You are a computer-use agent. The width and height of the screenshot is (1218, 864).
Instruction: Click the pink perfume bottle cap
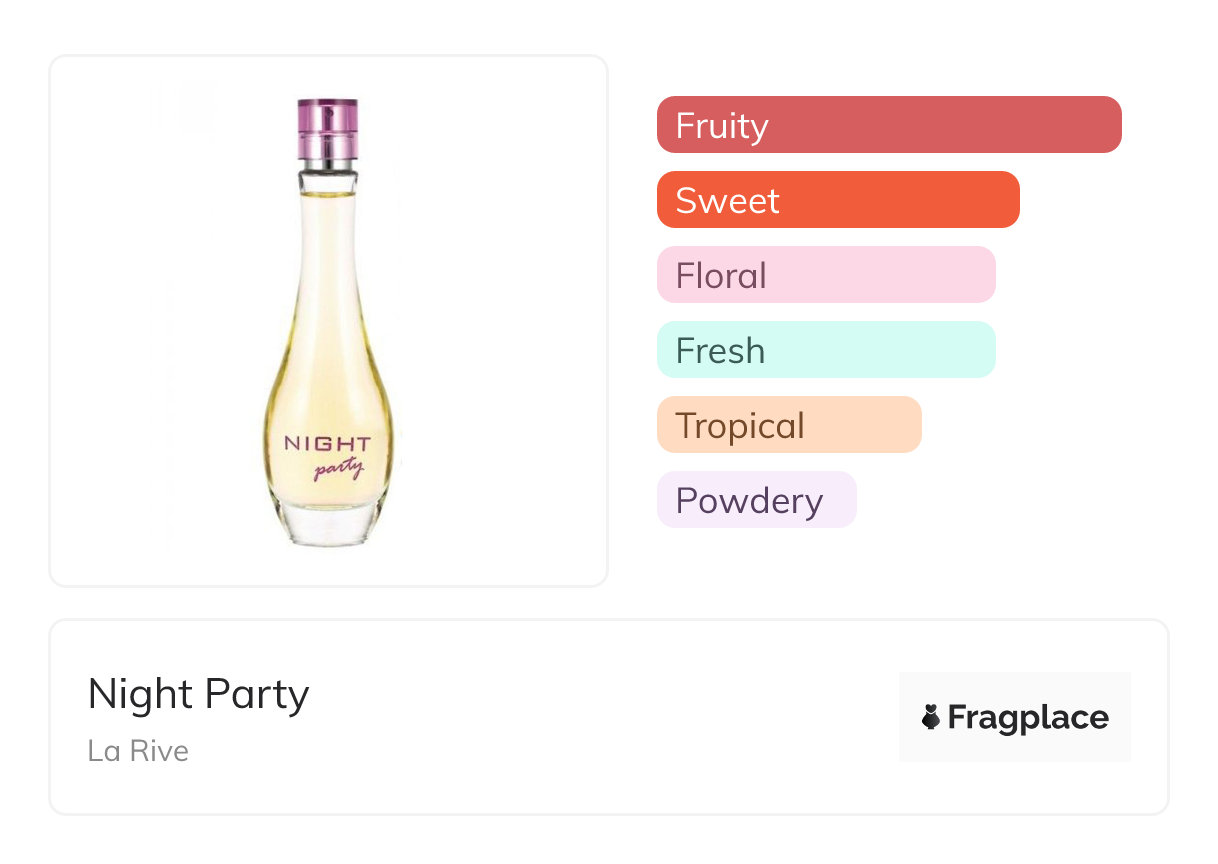pos(327,124)
